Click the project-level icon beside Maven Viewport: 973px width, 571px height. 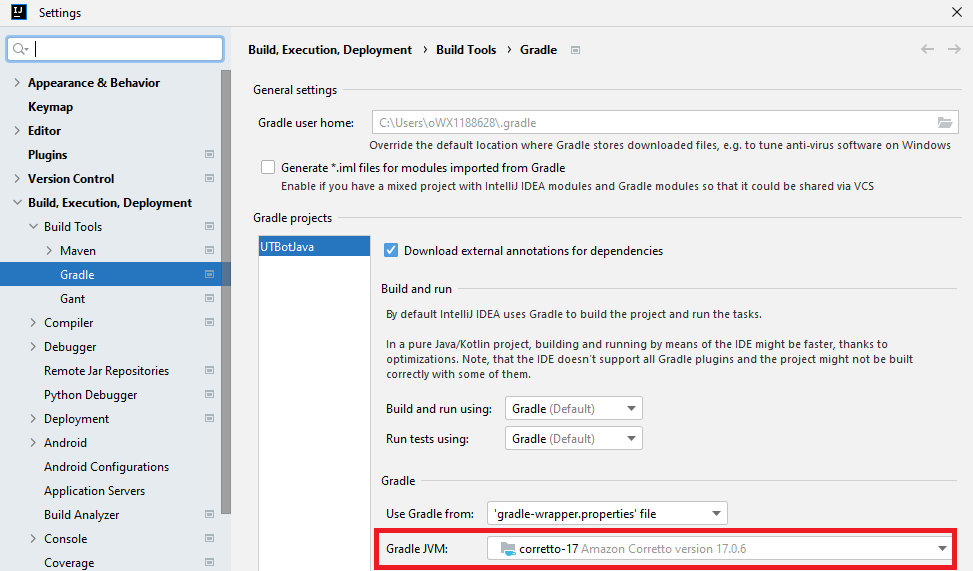point(209,251)
